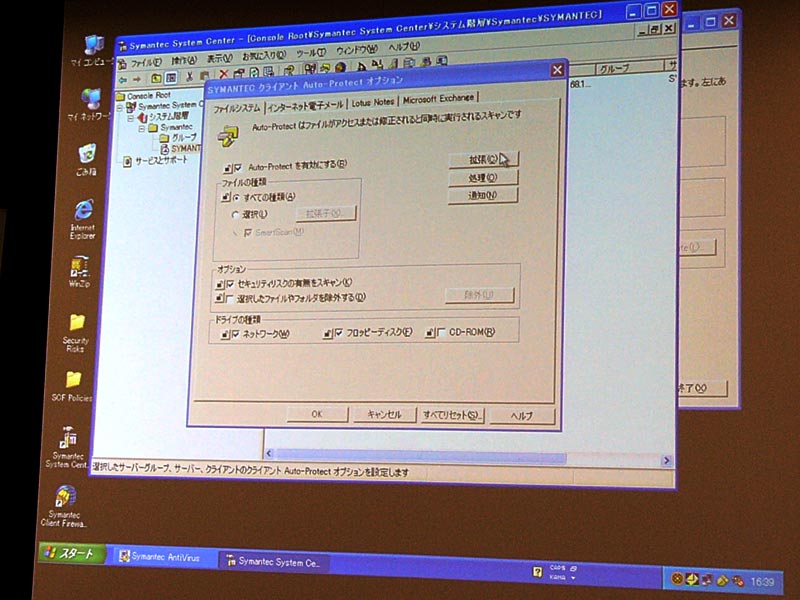The width and height of the screenshot is (800, 600).
Task: Select the すべての種類 radio button
Action: click(236, 197)
